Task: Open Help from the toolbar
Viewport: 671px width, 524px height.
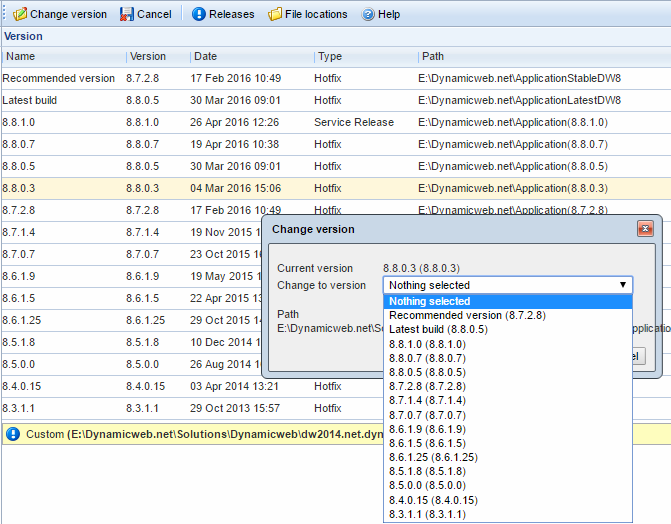Action: (x=368, y=15)
